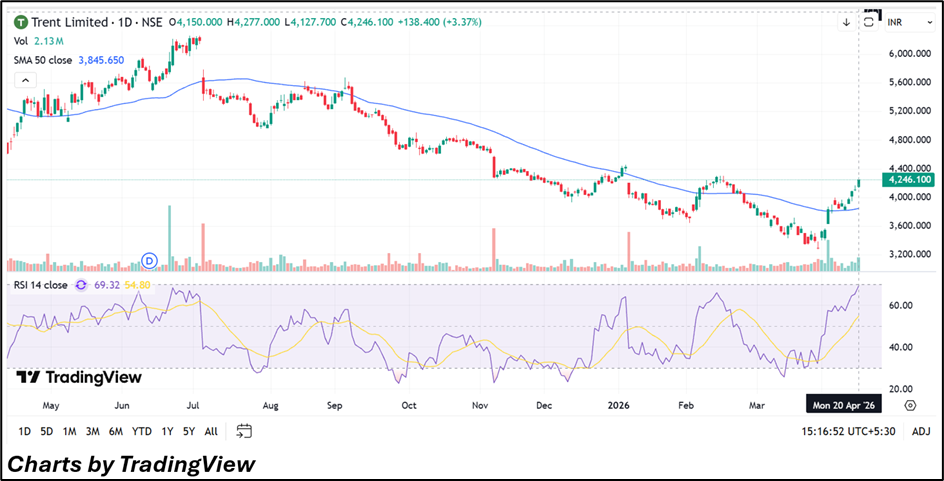Toggle the ADJ adjusted data button

tap(921, 431)
